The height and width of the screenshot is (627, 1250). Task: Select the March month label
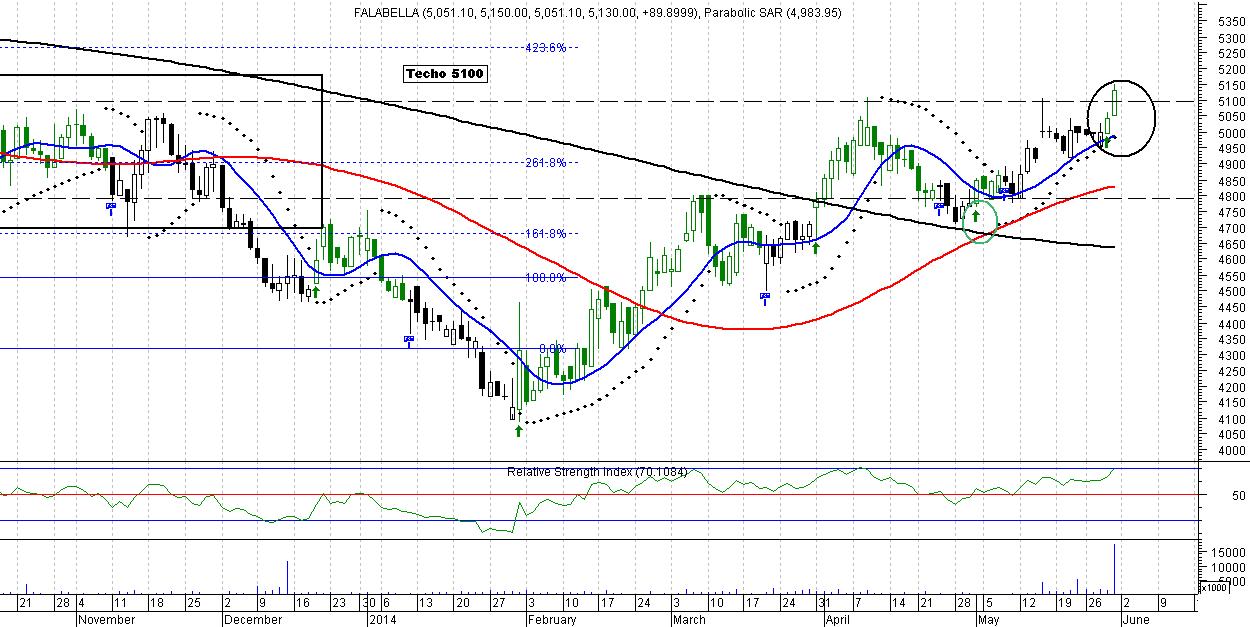(688, 620)
